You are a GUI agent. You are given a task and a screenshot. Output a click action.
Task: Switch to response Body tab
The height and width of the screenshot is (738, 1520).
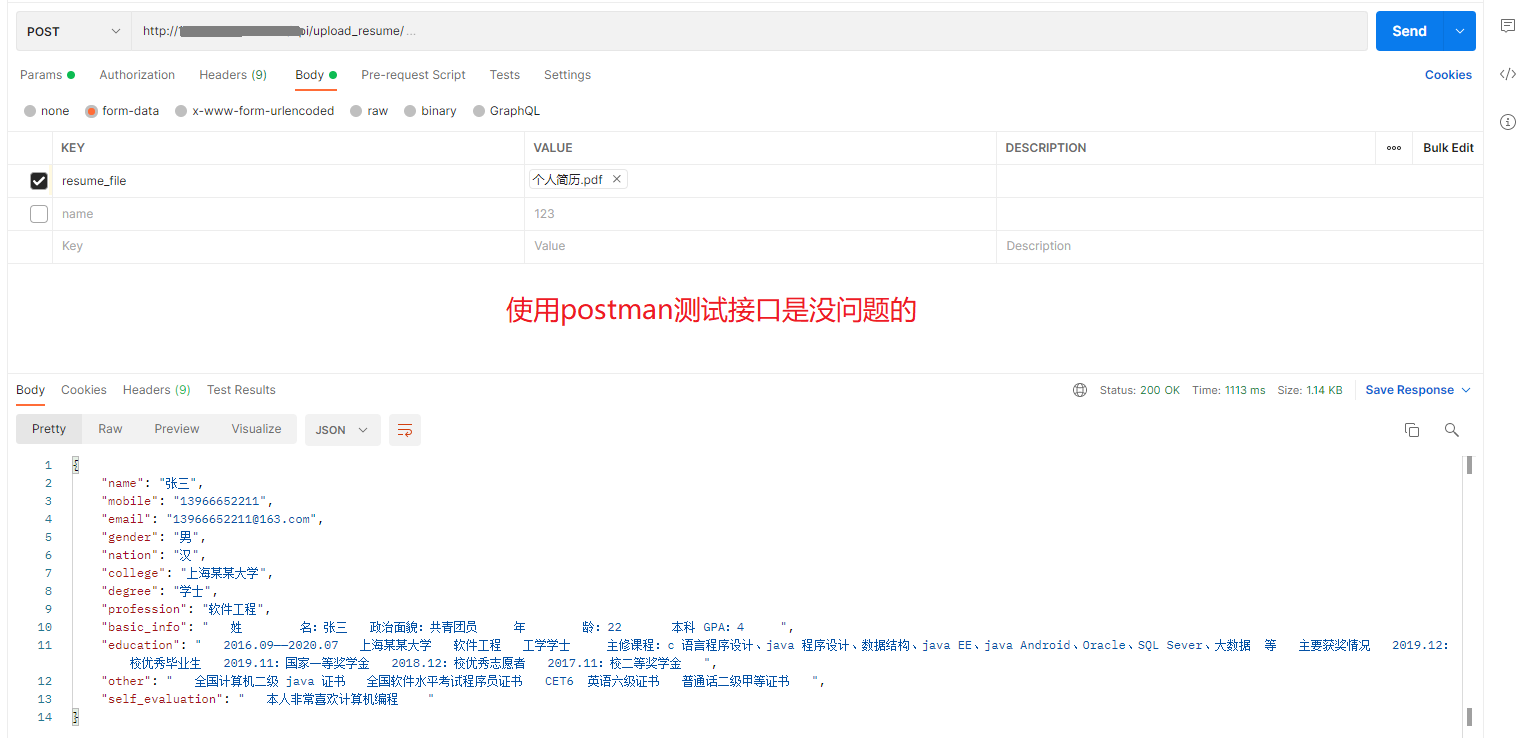coord(30,390)
